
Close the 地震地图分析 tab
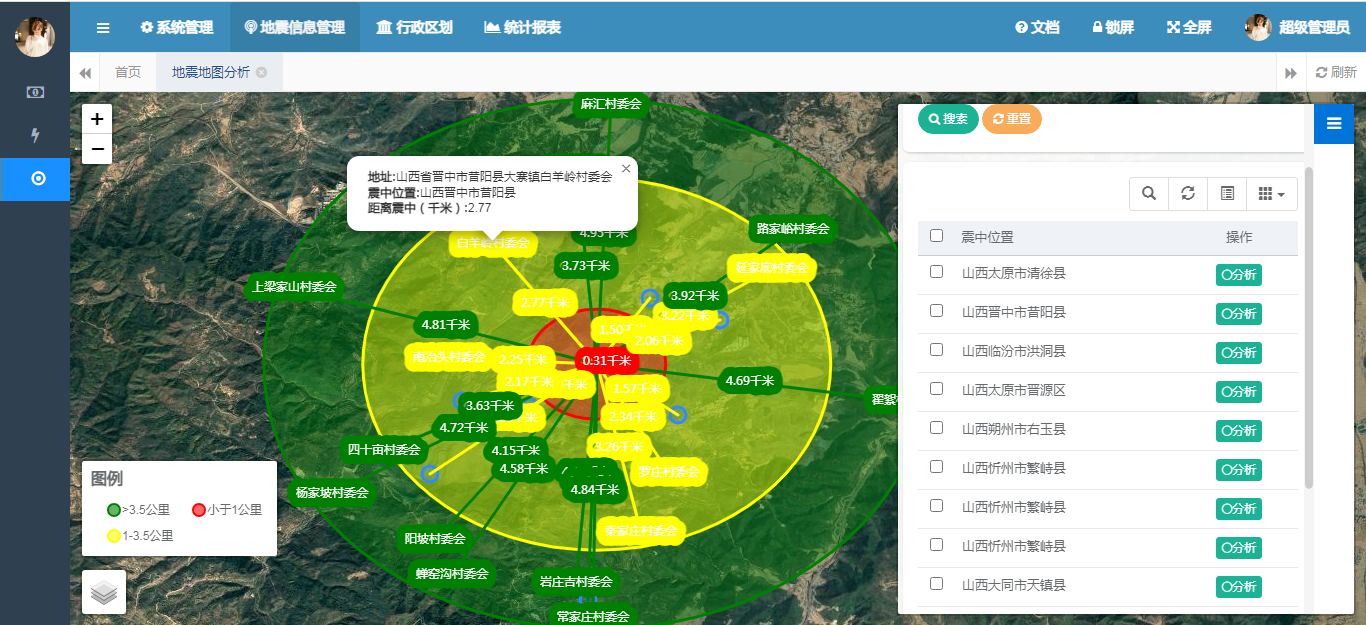coord(262,72)
